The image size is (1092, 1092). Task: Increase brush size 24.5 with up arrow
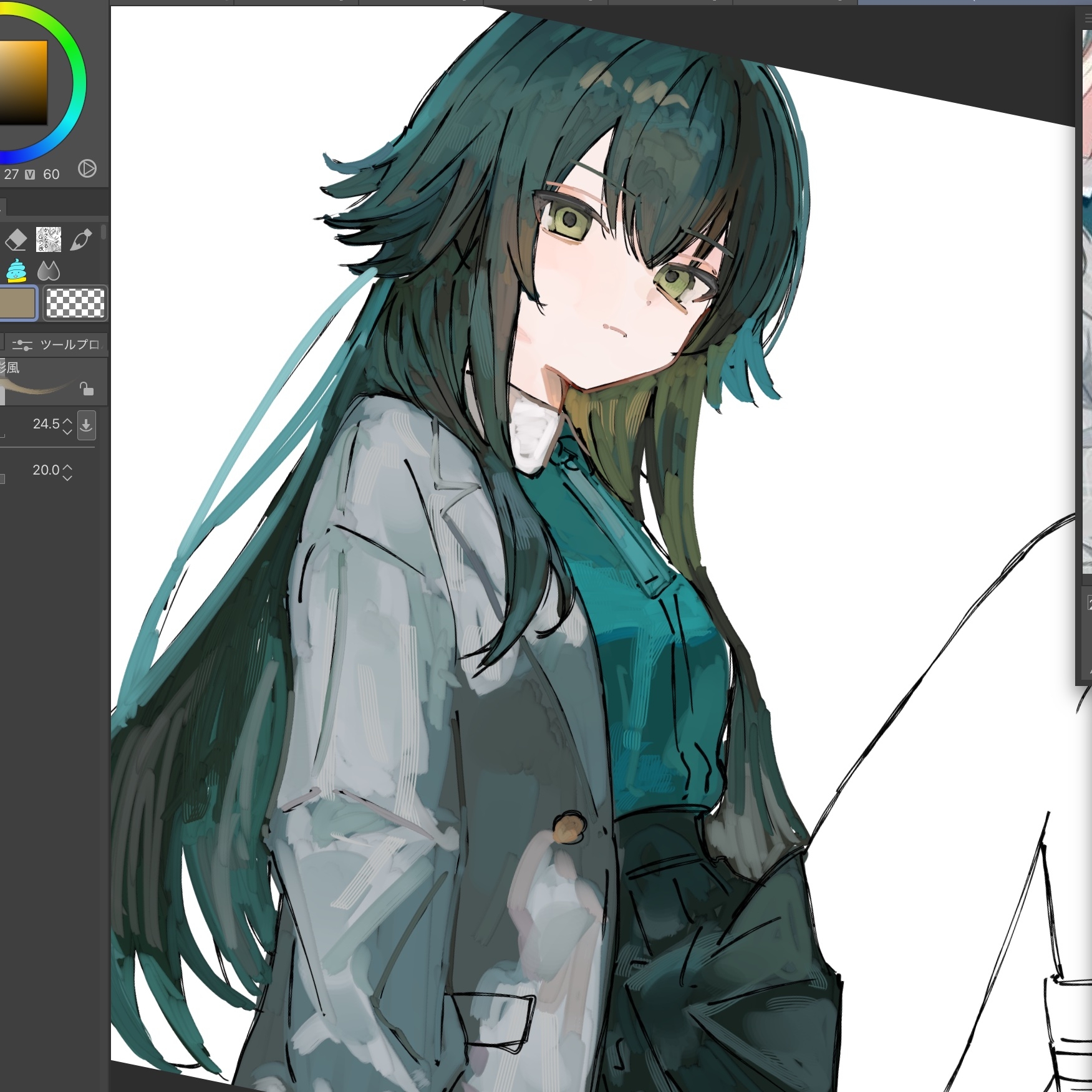click(67, 420)
